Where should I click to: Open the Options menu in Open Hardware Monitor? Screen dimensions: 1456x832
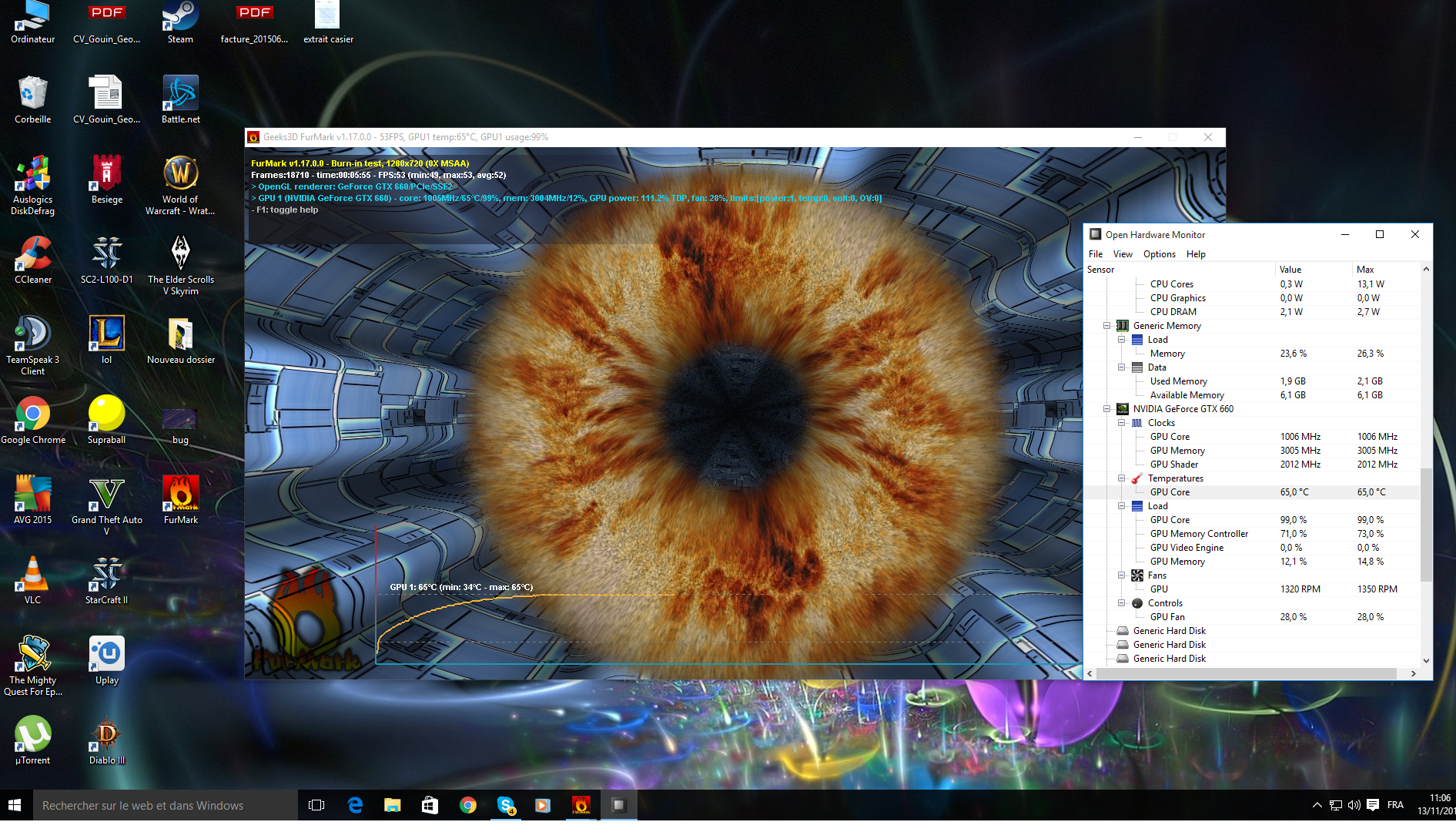tap(1159, 254)
